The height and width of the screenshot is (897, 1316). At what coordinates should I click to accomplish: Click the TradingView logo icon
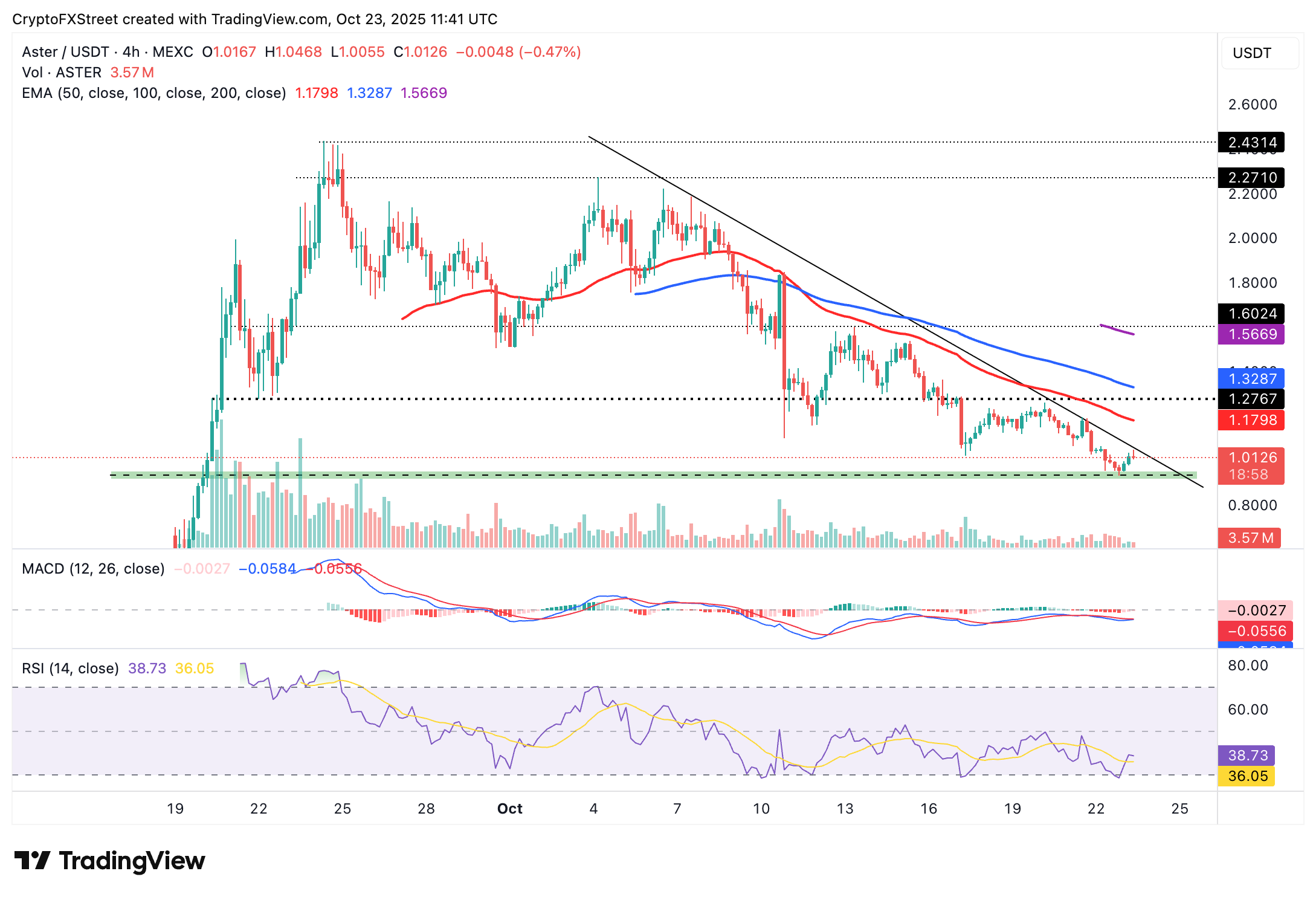[x=31, y=860]
